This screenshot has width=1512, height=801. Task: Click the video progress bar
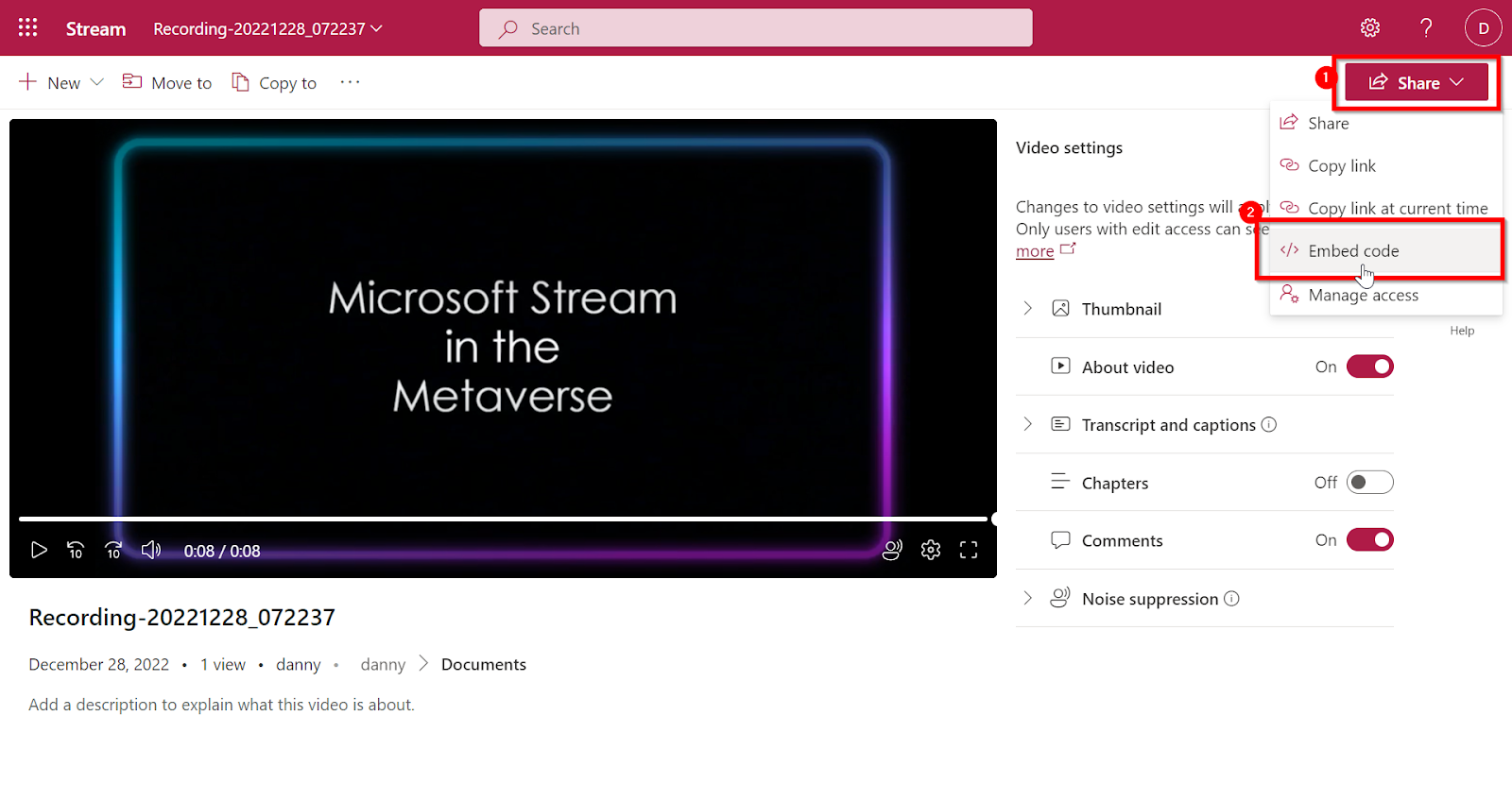point(503,519)
